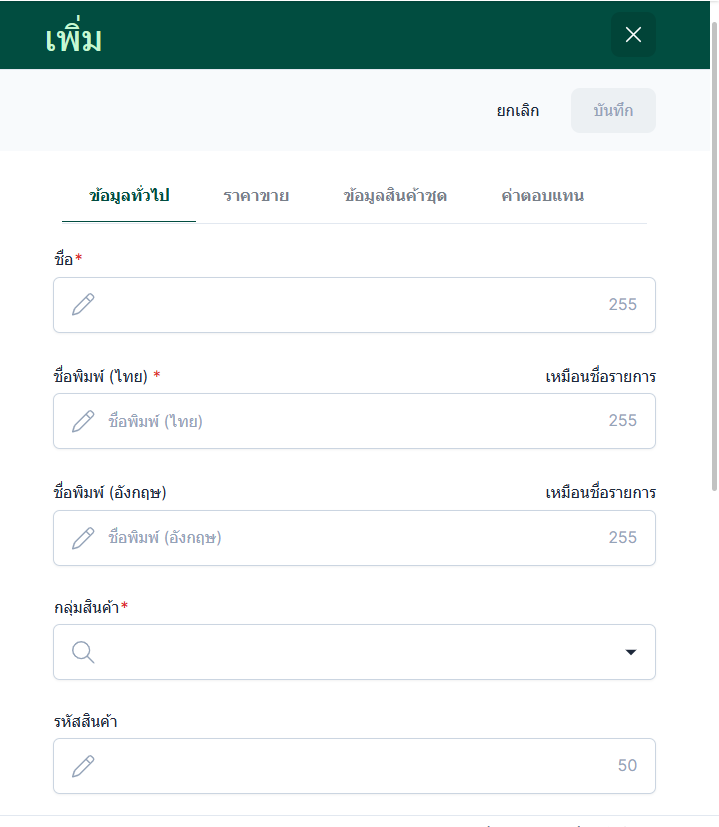Image resolution: width=719 pixels, height=827 pixels.
Task: Select the ค่าตอบแทน tab
Action: [542, 196]
